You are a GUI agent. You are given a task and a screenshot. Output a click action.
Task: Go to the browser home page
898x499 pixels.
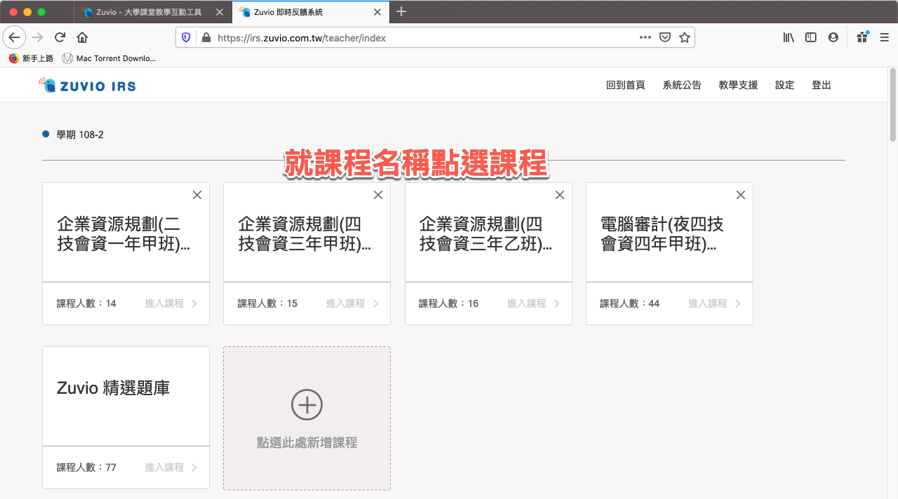tap(82, 38)
